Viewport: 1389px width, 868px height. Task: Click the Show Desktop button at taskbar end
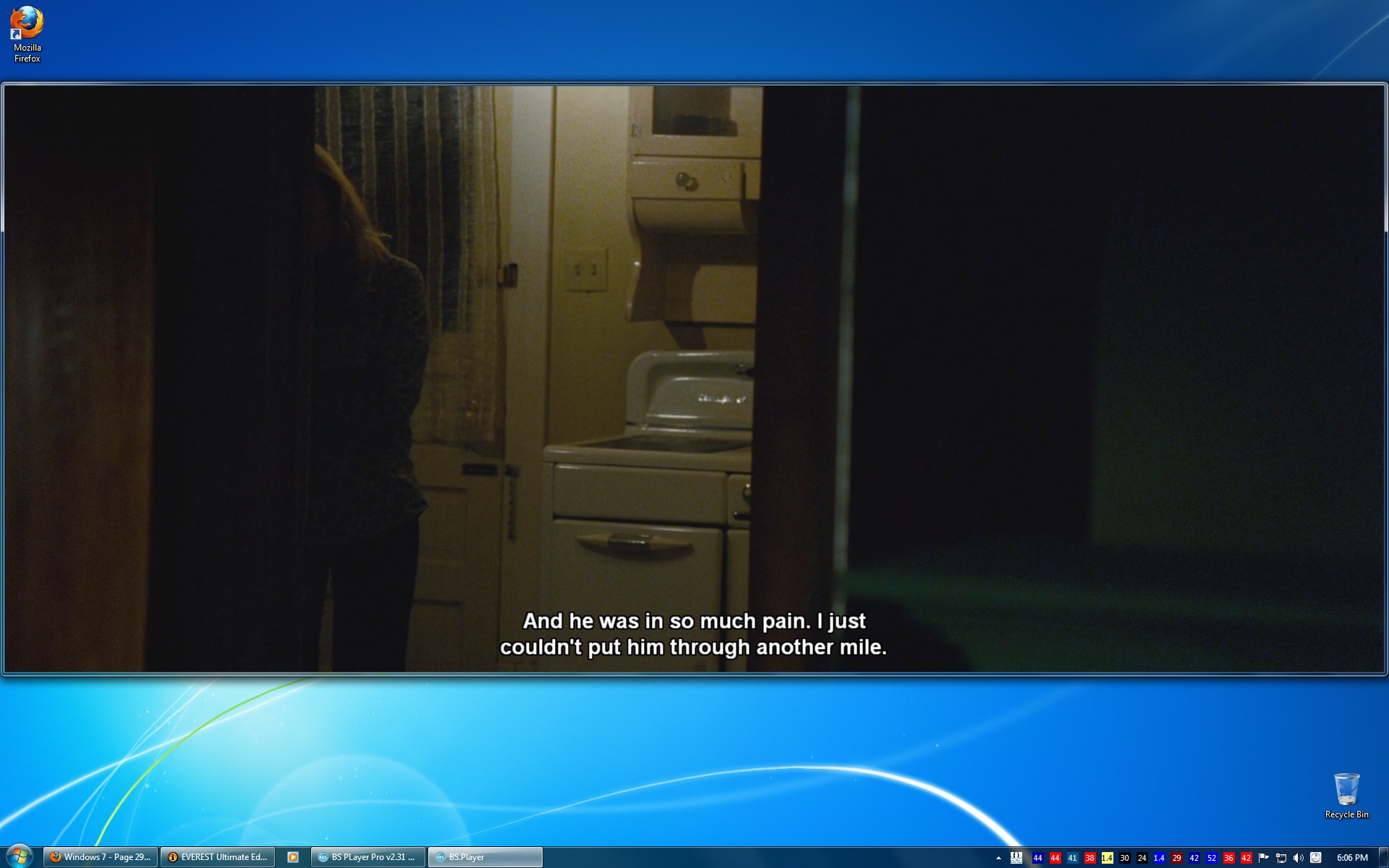pos(1383,857)
